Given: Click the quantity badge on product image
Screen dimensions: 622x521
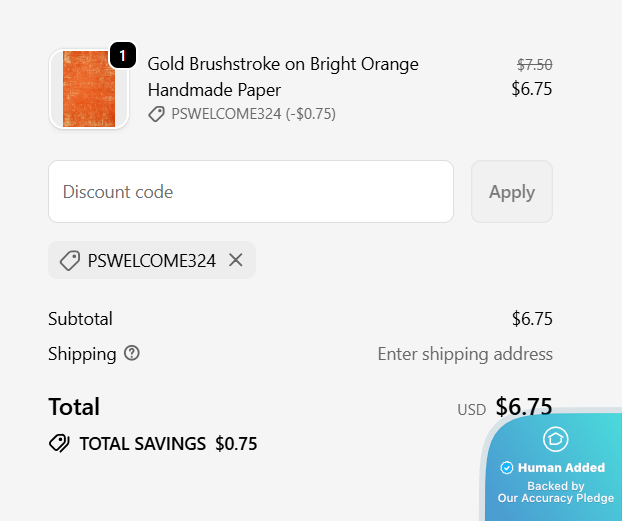Looking at the screenshot, I should (x=122, y=56).
